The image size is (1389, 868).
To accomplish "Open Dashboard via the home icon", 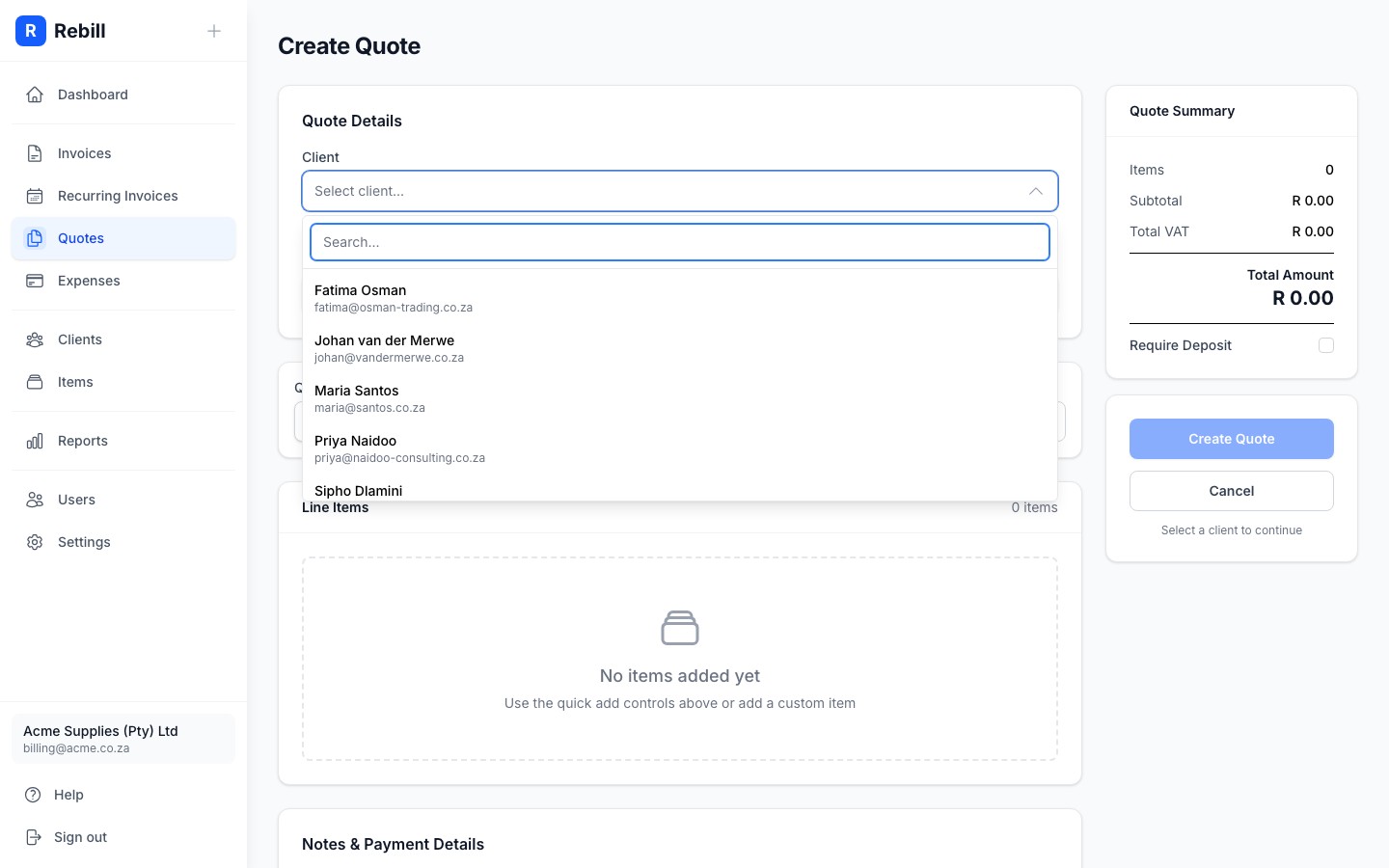I will (36, 95).
